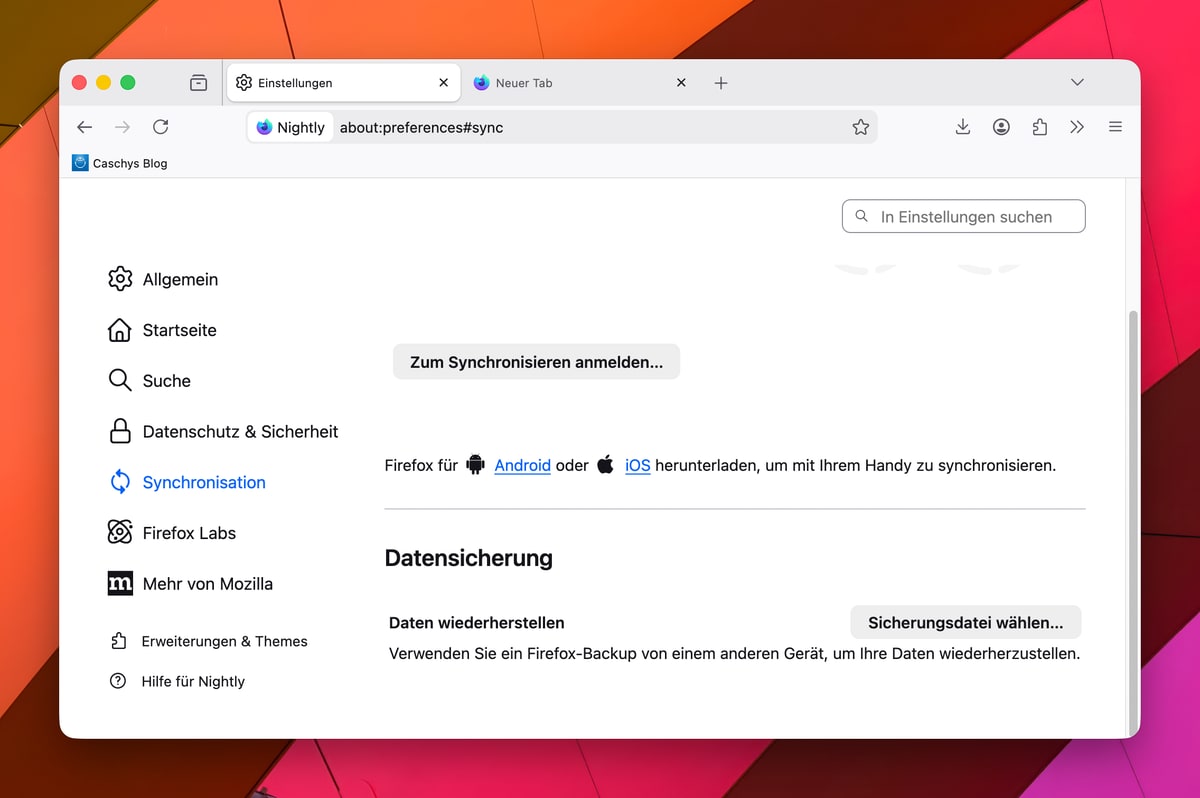Open the Firefox View icon
Viewport: 1200px width, 798px height.
click(x=199, y=83)
